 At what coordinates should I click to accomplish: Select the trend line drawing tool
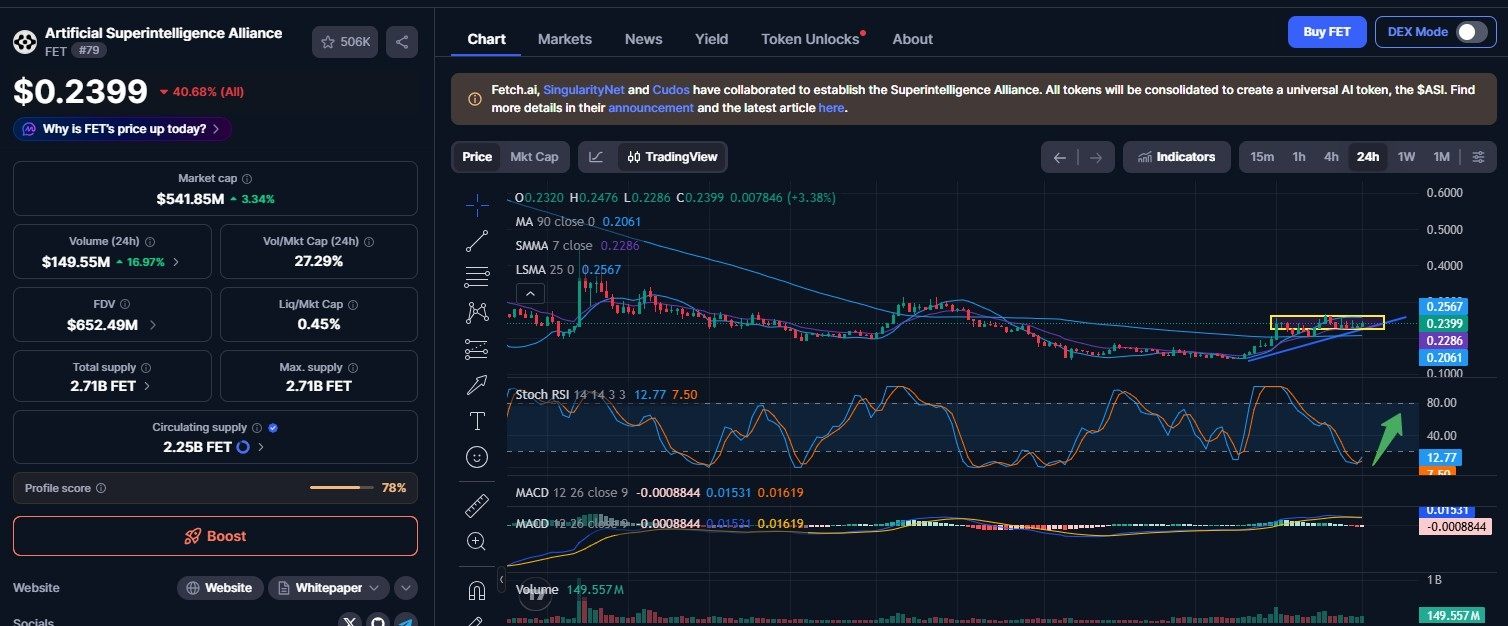click(477, 241)
